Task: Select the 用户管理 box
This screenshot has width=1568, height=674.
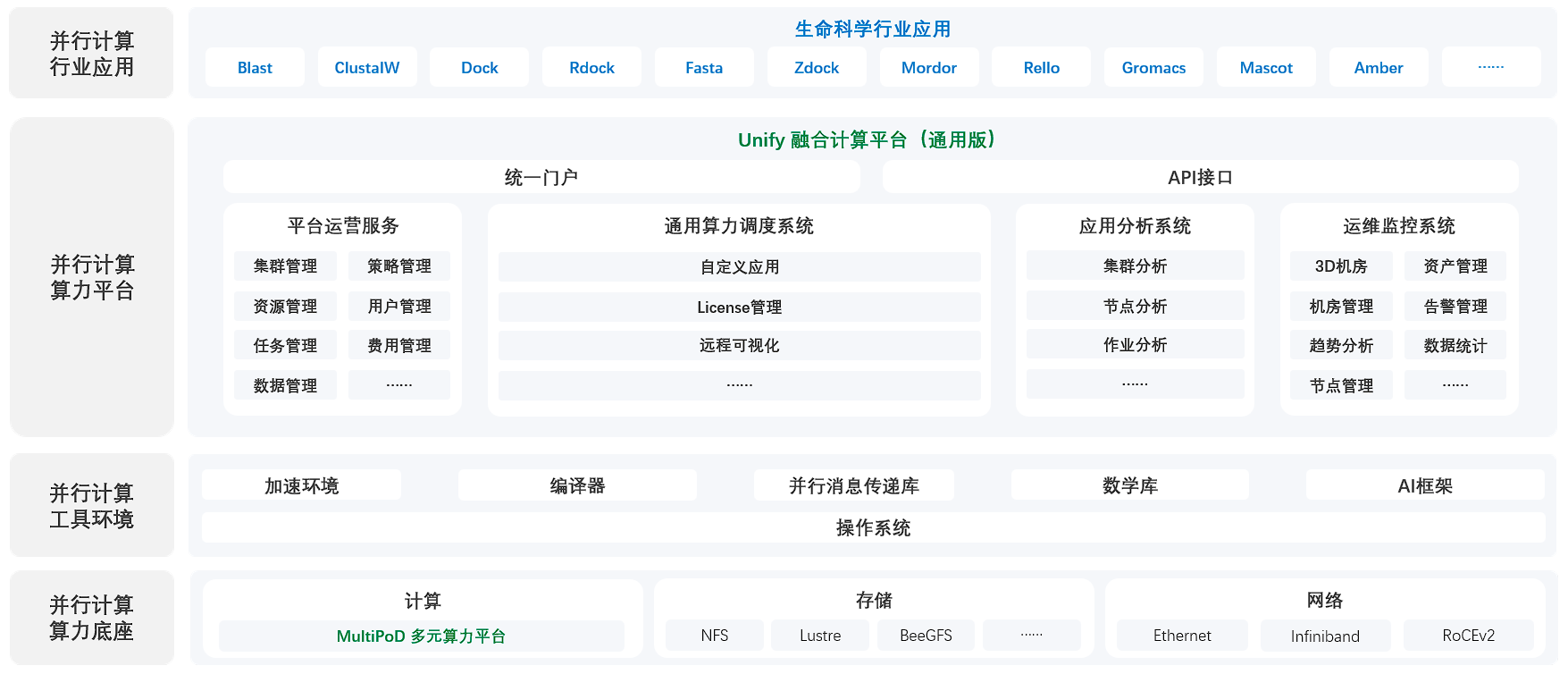Action: [x=399, y=306]
